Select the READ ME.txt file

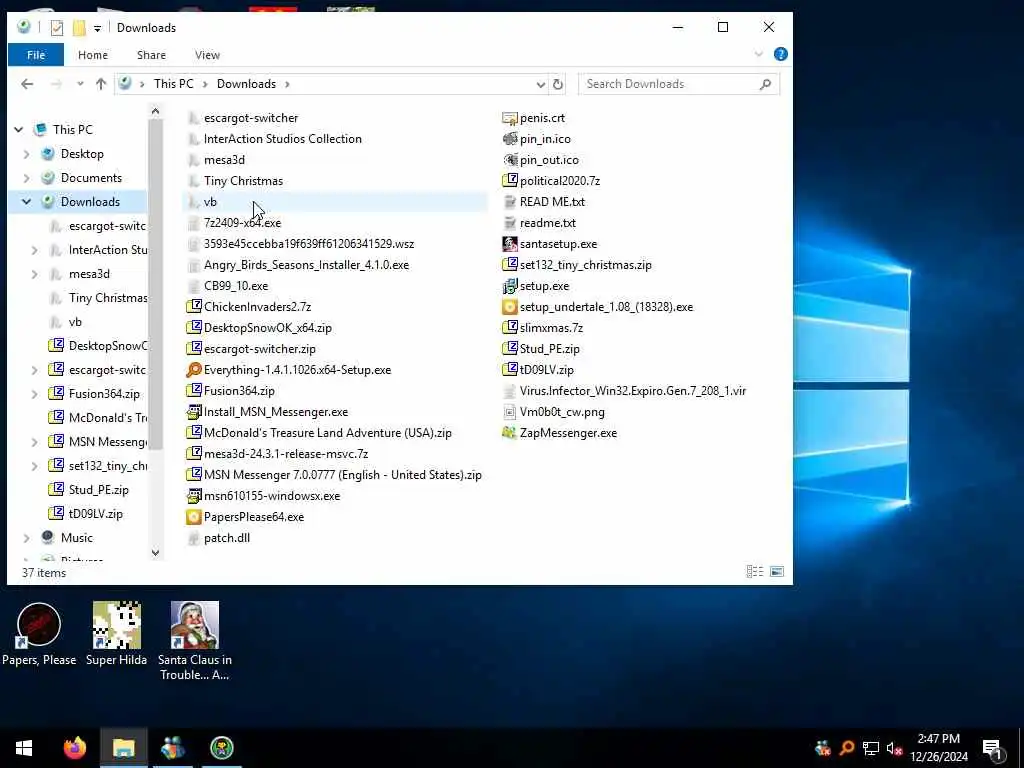[x=552, y=202]
